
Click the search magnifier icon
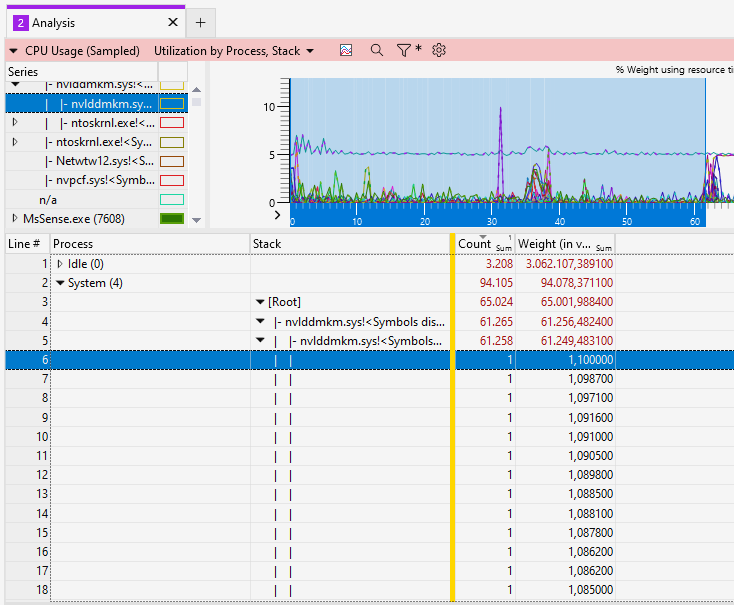point(376,50)
